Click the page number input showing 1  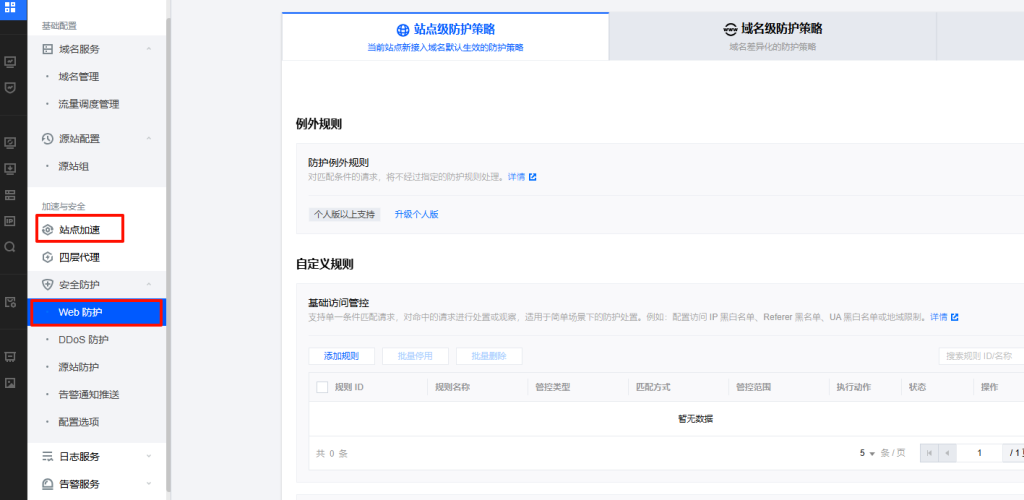[980, 452]
